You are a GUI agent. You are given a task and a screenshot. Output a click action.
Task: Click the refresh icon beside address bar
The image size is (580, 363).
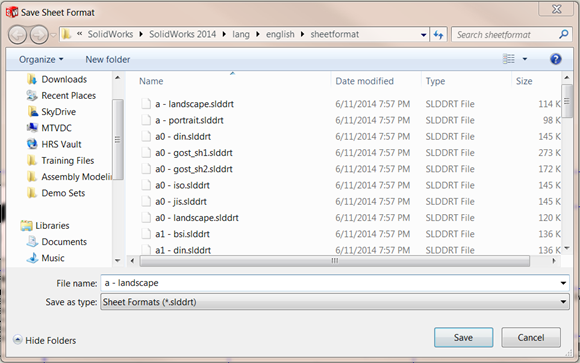439,35
